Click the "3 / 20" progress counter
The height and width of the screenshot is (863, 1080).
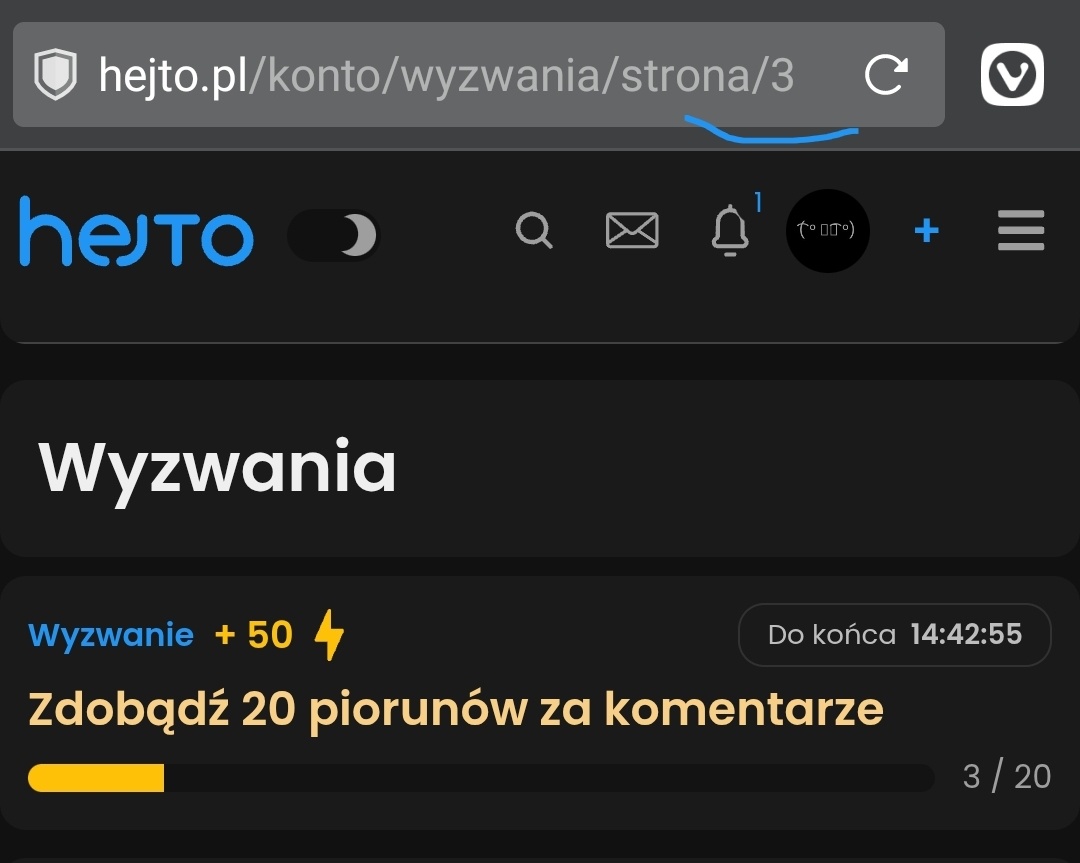(x=1006, y=777)
